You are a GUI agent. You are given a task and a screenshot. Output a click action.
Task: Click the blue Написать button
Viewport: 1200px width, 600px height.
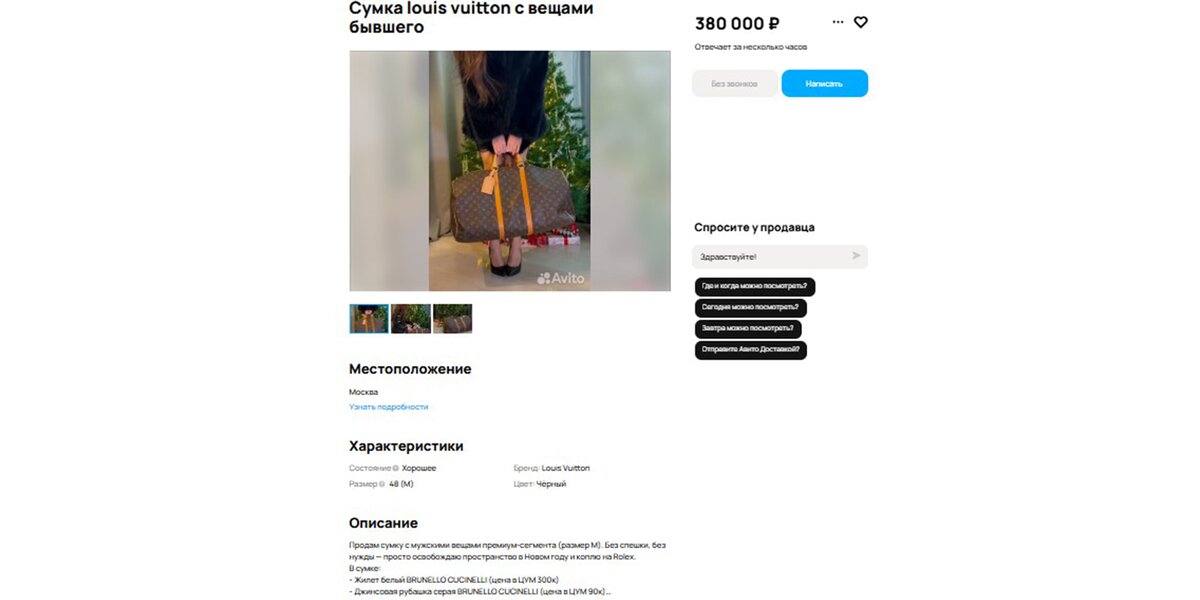(x=824, y=84)
